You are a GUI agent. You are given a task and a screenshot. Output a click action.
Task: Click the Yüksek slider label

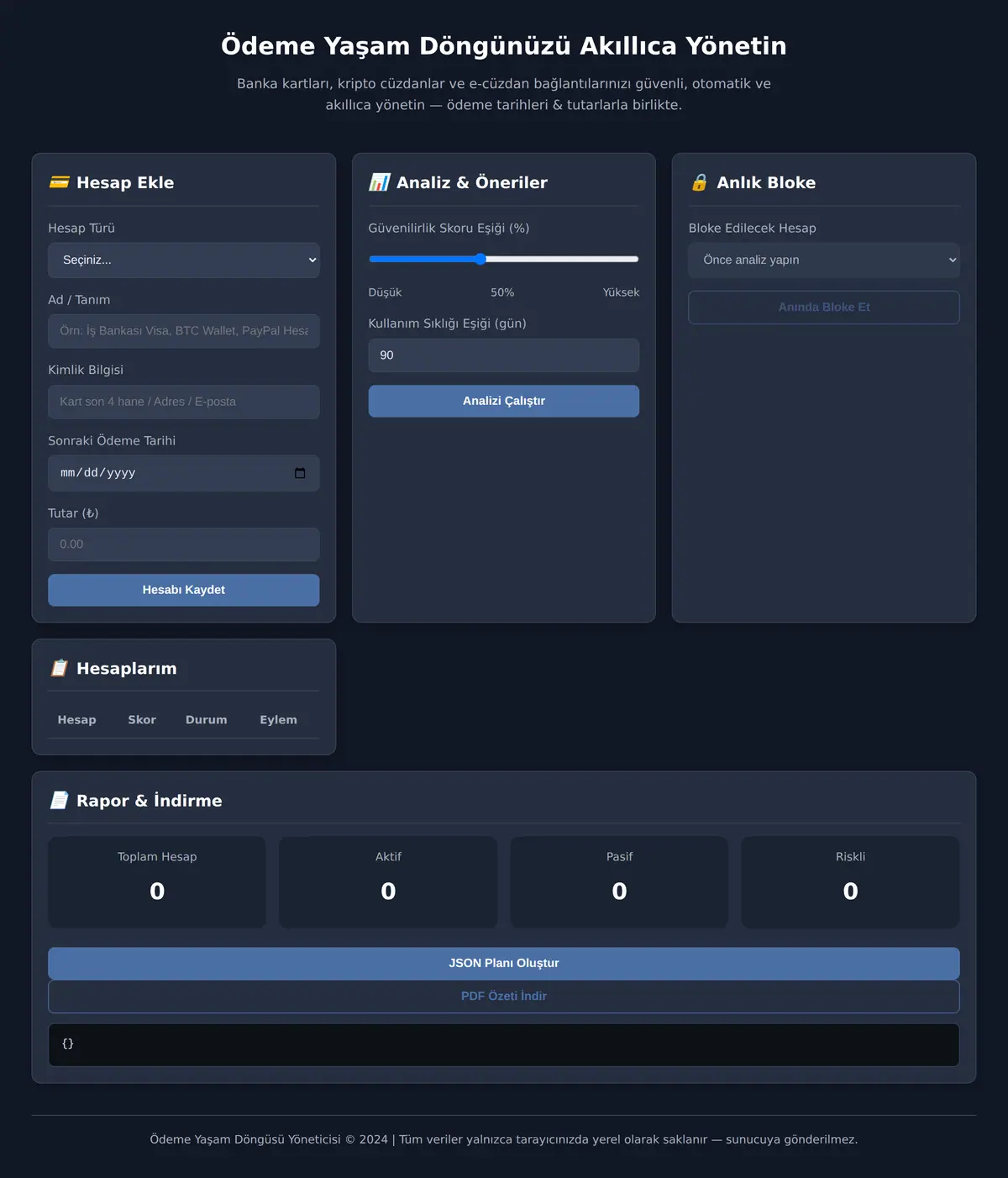click(x=621, y=292)
